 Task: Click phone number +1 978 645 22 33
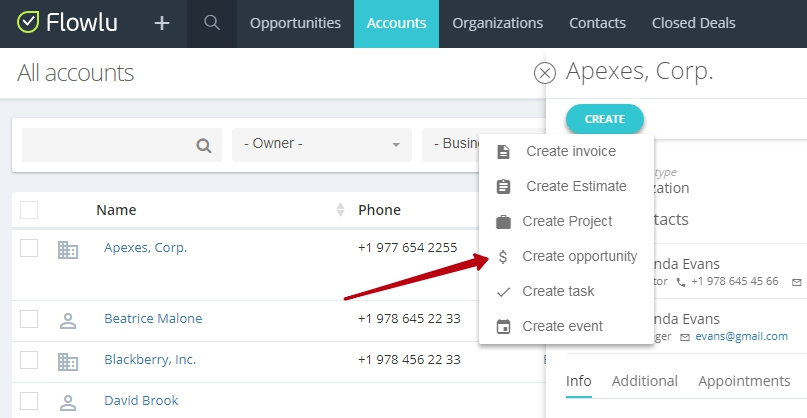click(409, 319)
